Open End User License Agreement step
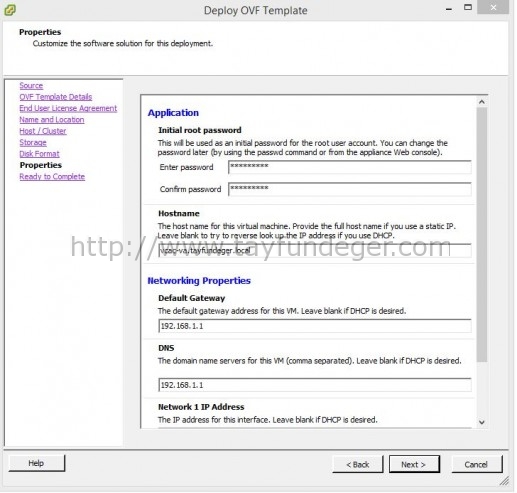Viewport: 517px width, 493px height. click(x=68, y=108)
